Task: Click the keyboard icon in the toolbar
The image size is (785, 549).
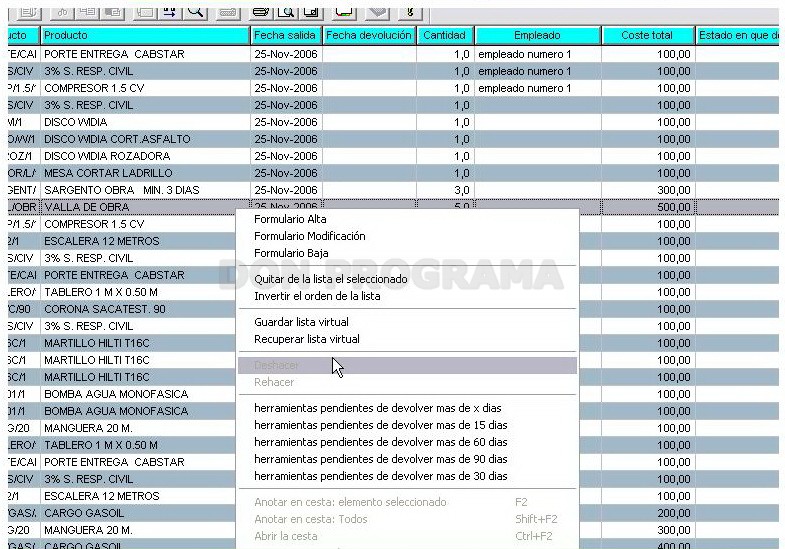Action: (x=228, y=11)
